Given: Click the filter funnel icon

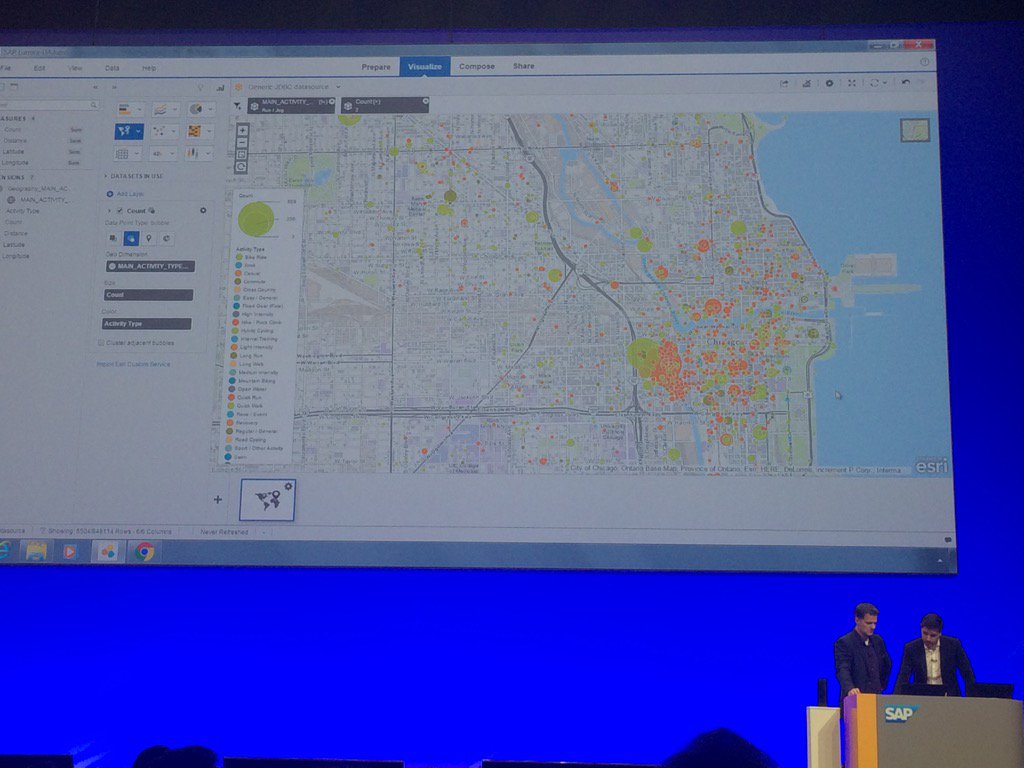Looking at the screenshot, I should click(x=238, y=106).
